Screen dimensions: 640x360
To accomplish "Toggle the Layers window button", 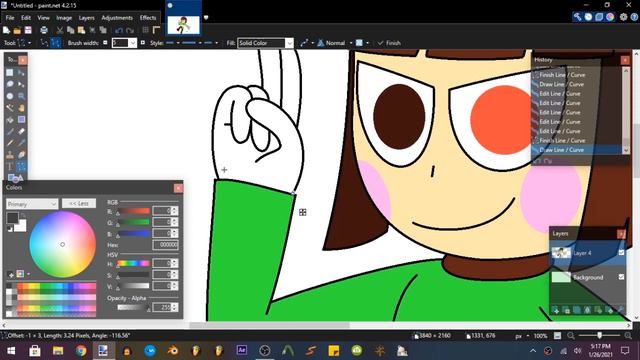I will click(599, 17).
